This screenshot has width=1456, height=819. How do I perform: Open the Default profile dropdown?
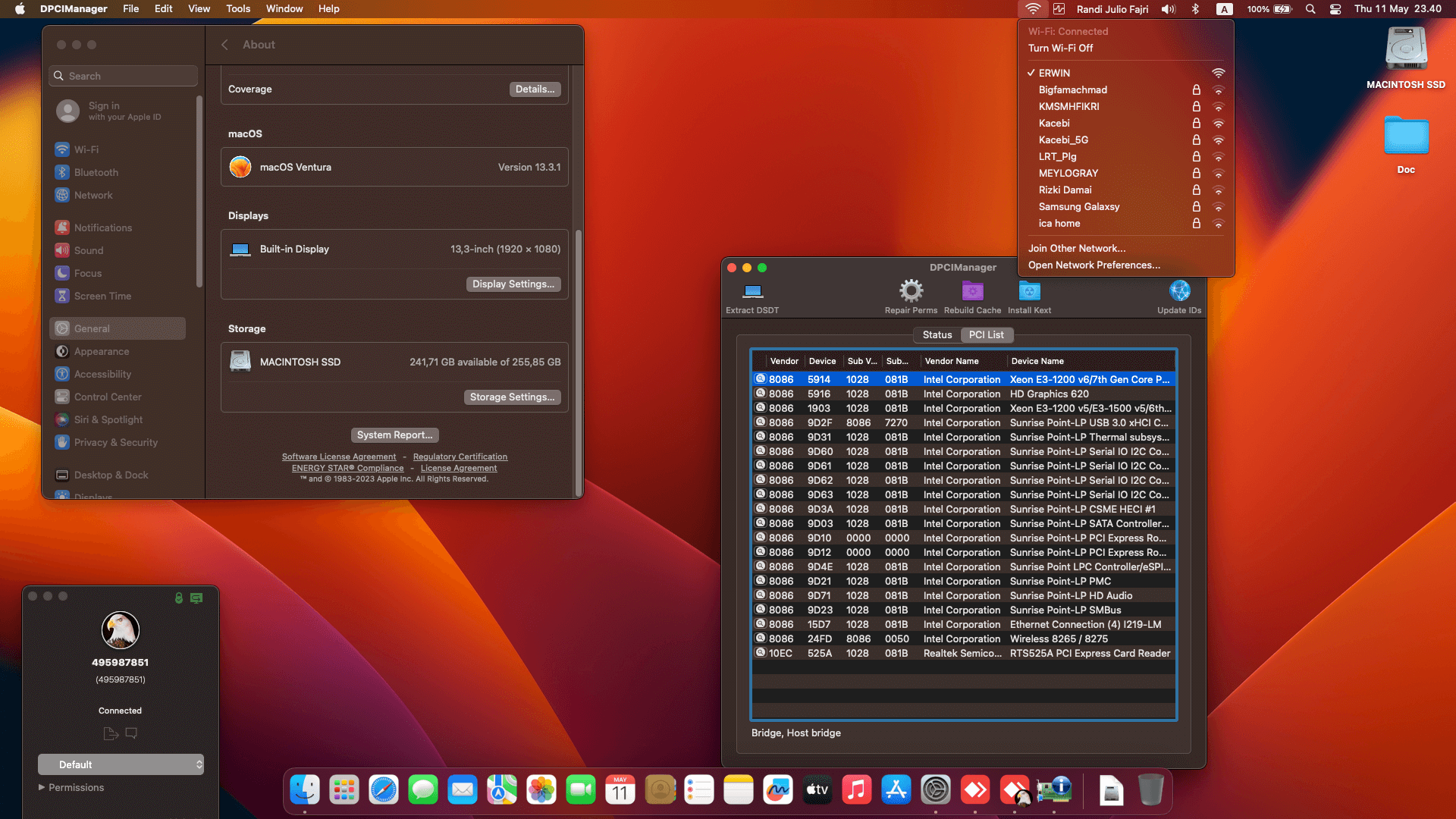pyautogui.click(x=121, y=764)
